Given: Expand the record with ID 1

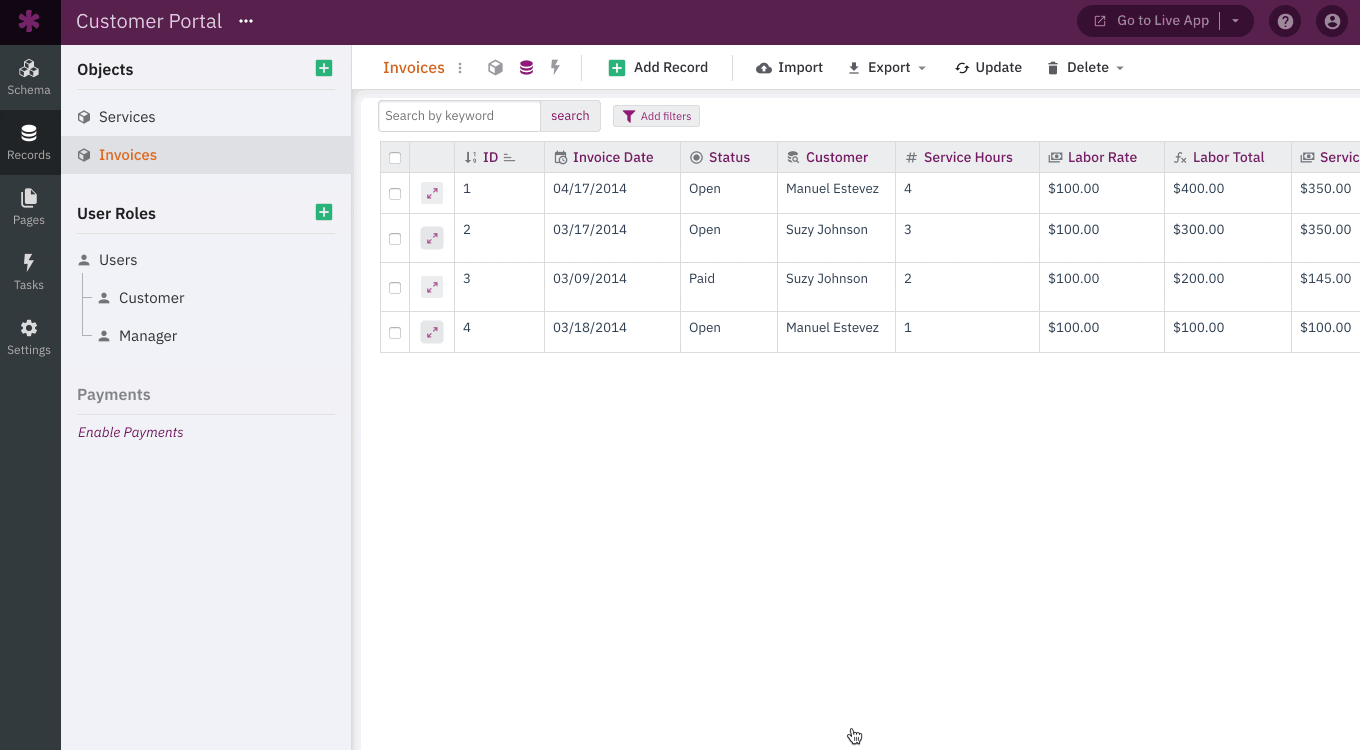Looking at the screenshot, I should (432, 194).
